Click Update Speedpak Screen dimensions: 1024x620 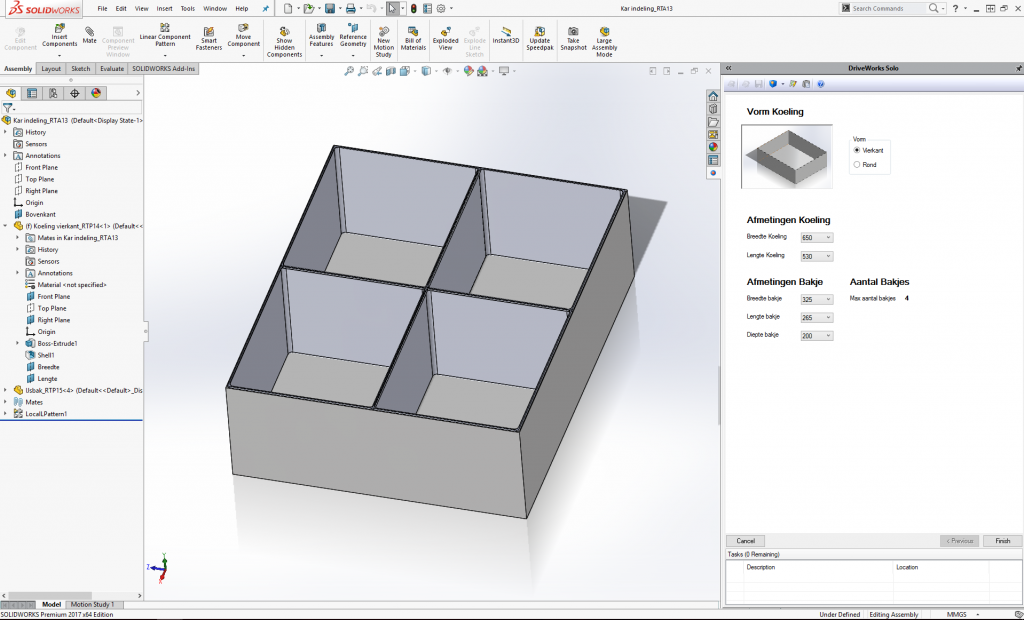click(539, 39)
